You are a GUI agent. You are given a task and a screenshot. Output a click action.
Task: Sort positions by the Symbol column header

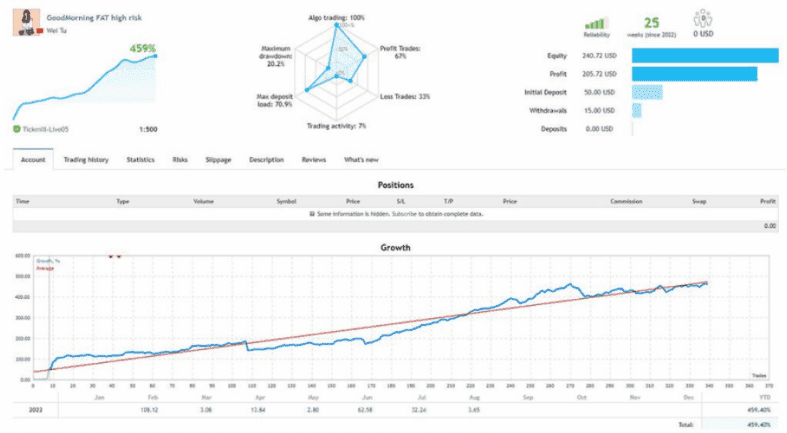point(286,201)
